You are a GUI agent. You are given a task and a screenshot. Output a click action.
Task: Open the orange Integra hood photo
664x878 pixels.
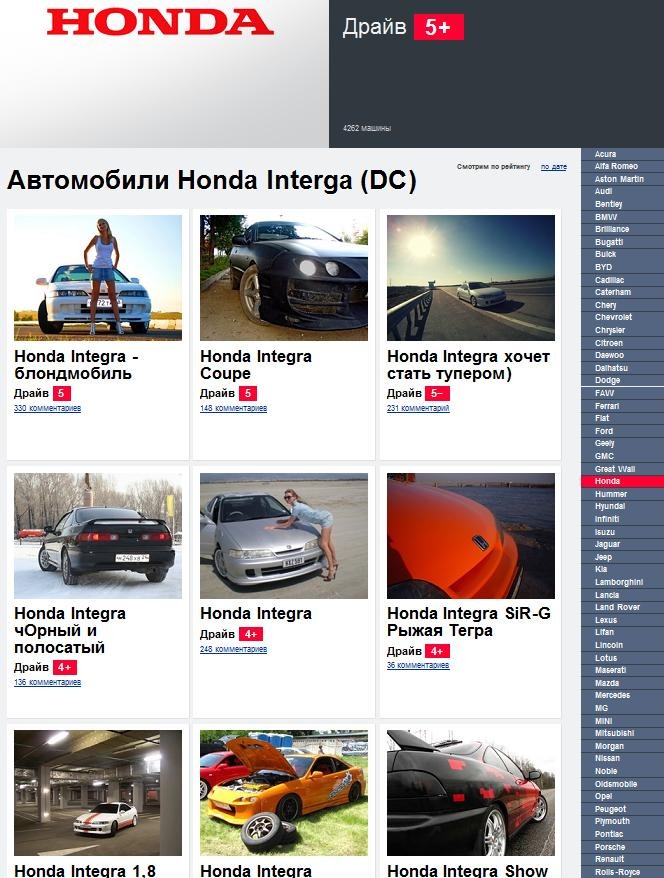click(471, 536)
